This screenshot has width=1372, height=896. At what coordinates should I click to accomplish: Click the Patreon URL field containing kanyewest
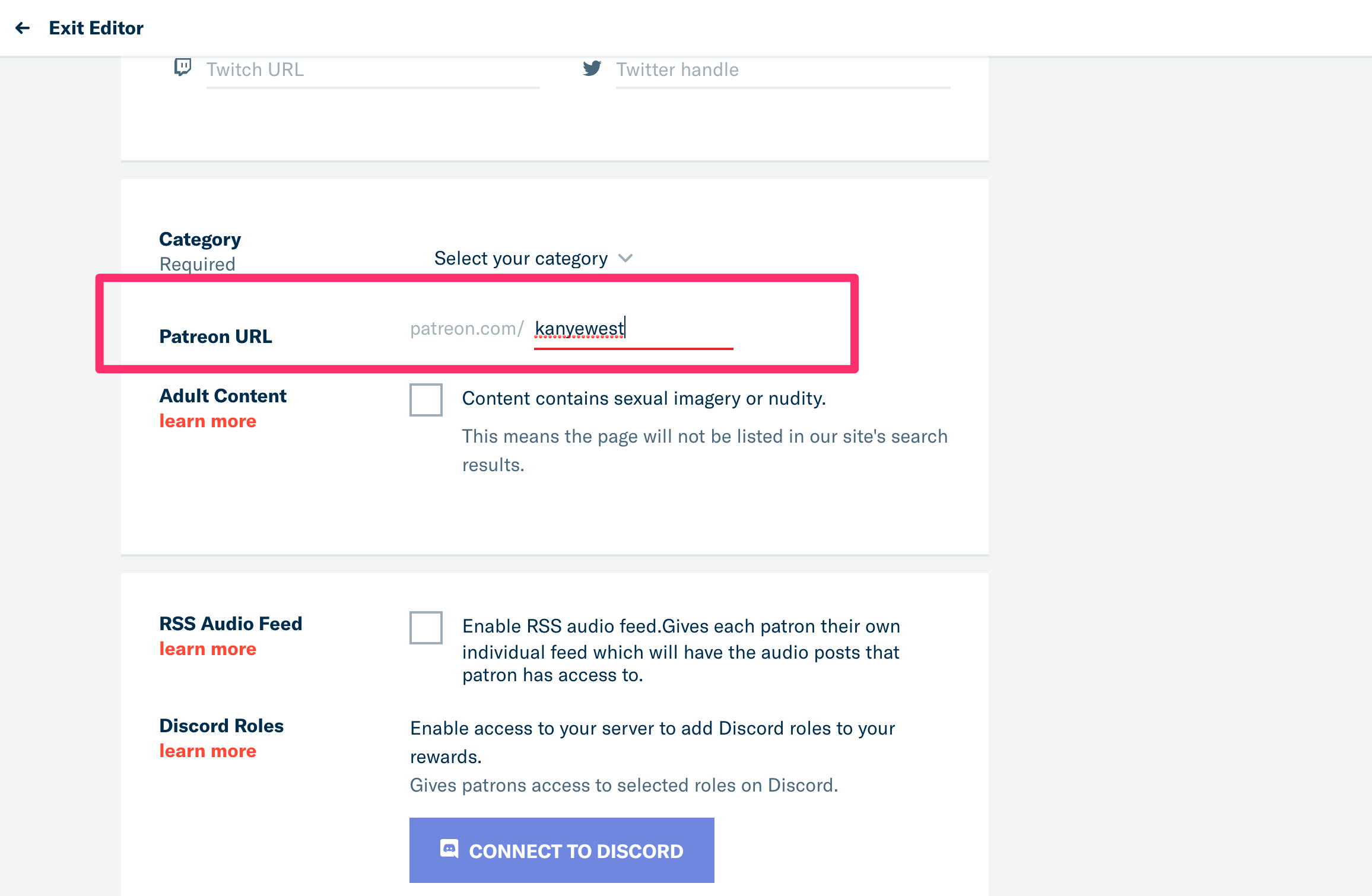click(x=633, y=329)
